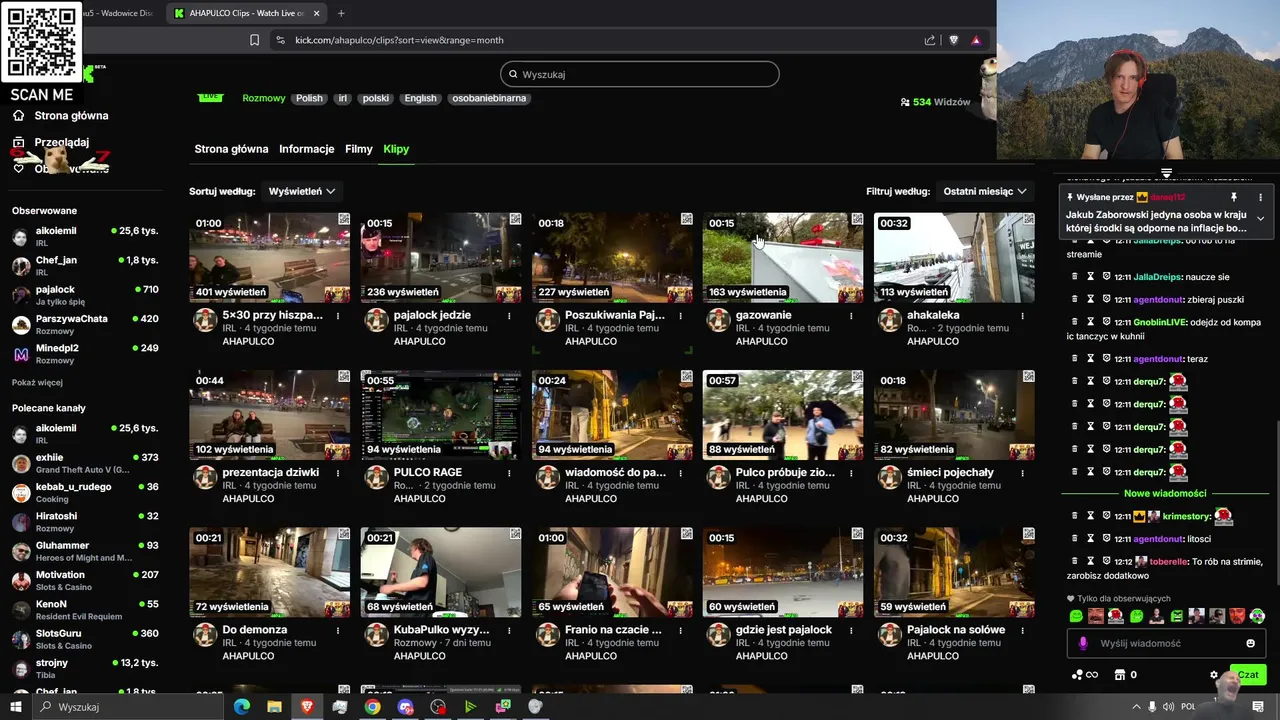The width and height of the screenshot is (1280, 720).
Task: Open options menu for 5×30 przy hiszpa... clip
Action: click(338, 316)
